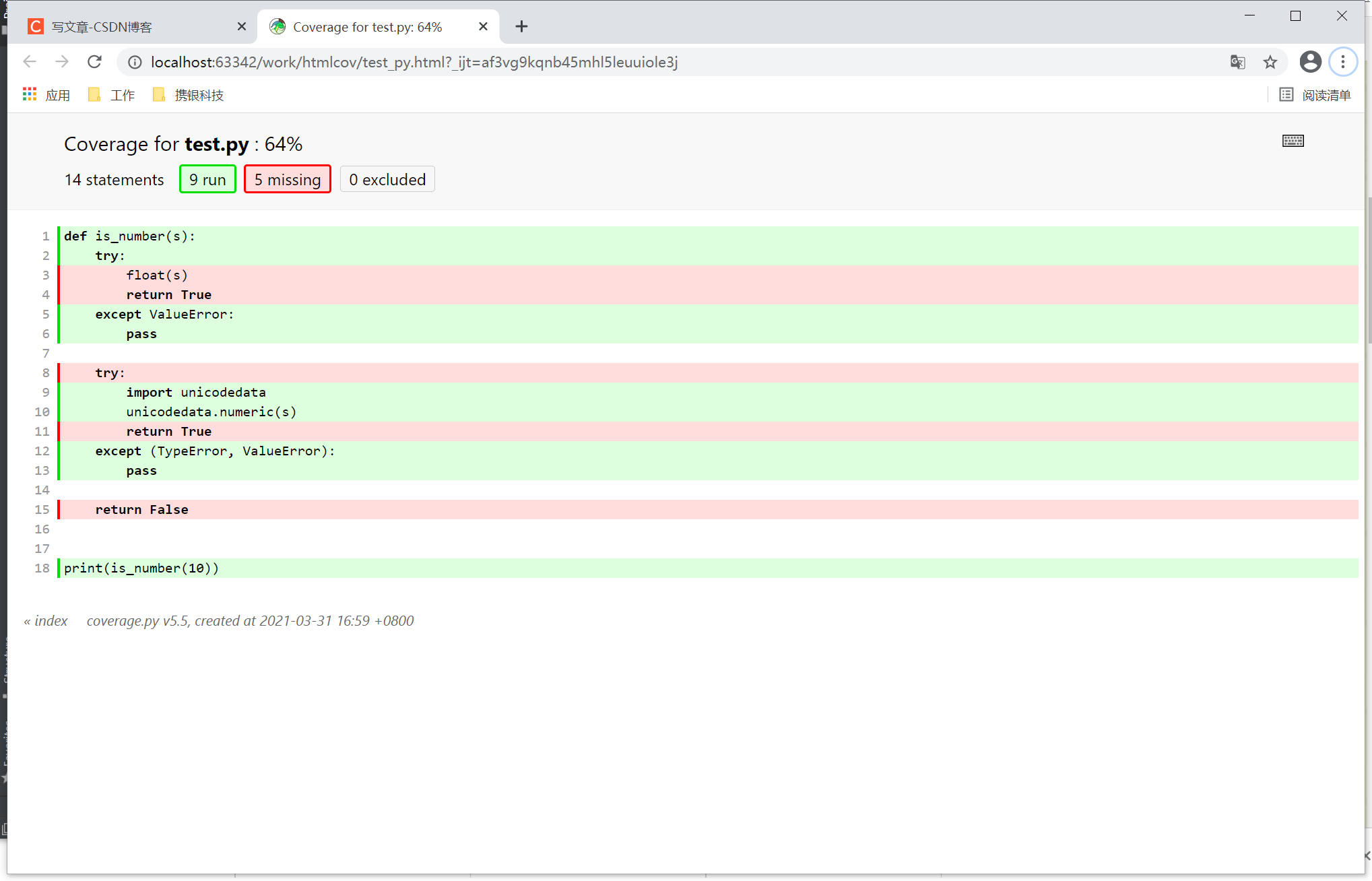Follow the « index link

coord(46,620)
